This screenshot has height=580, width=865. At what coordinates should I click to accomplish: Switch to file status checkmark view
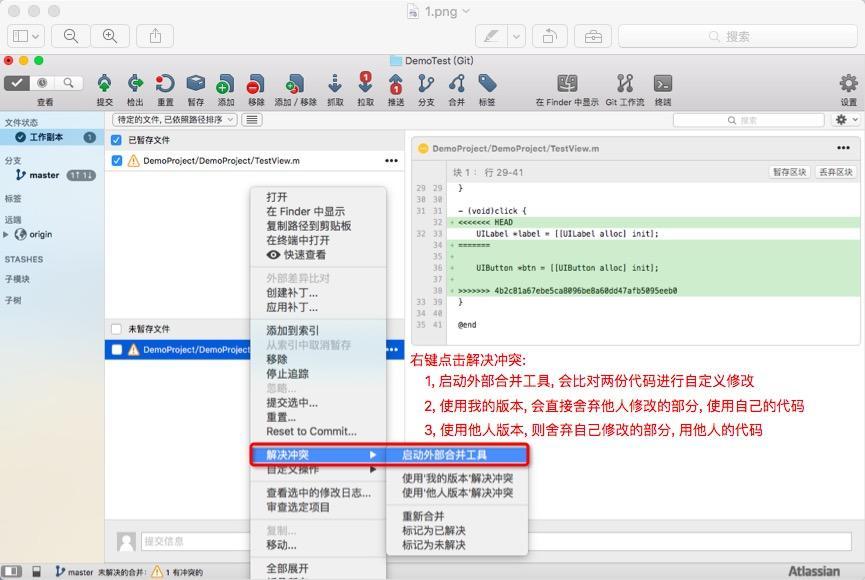pos(17,83)
